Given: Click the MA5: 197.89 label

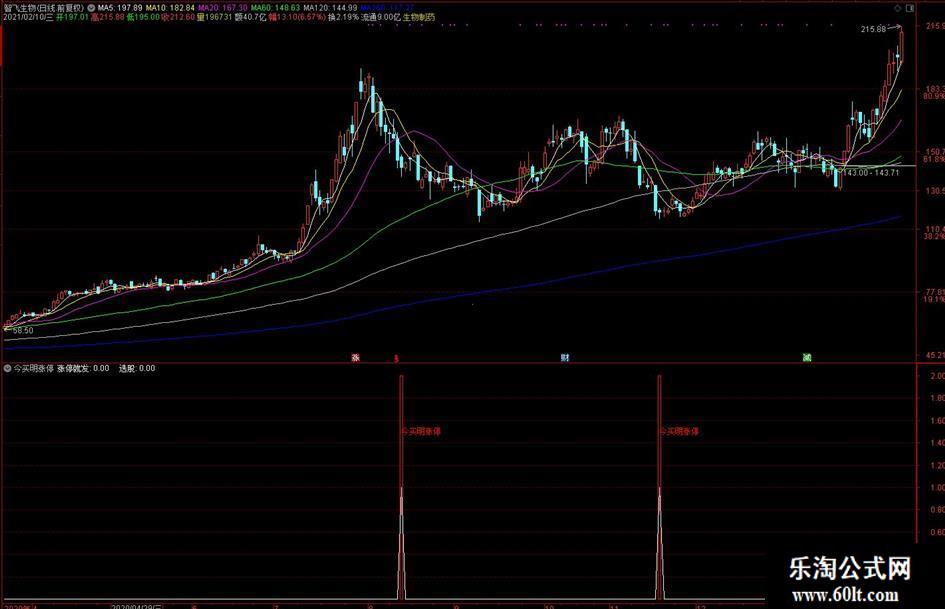Looking at the screenshot, I should (120, 8).
